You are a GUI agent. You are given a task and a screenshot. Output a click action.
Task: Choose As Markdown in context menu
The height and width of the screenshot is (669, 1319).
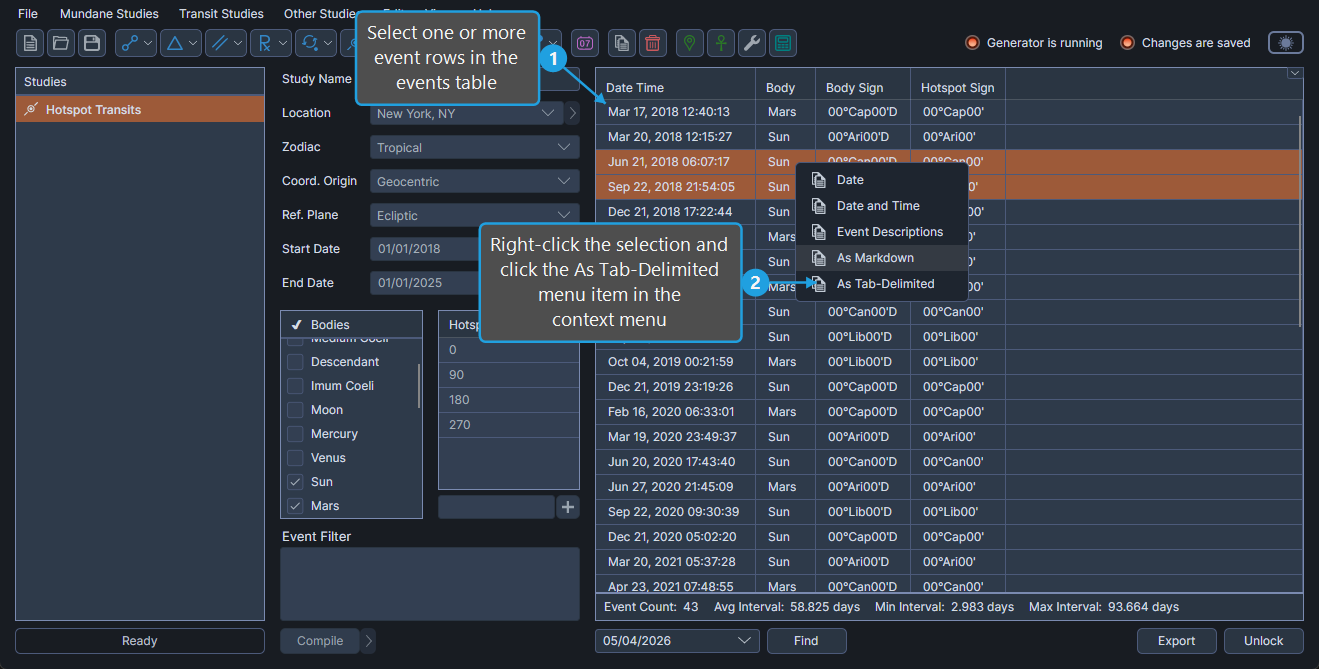pyautogui.click(x=881, y=258)
